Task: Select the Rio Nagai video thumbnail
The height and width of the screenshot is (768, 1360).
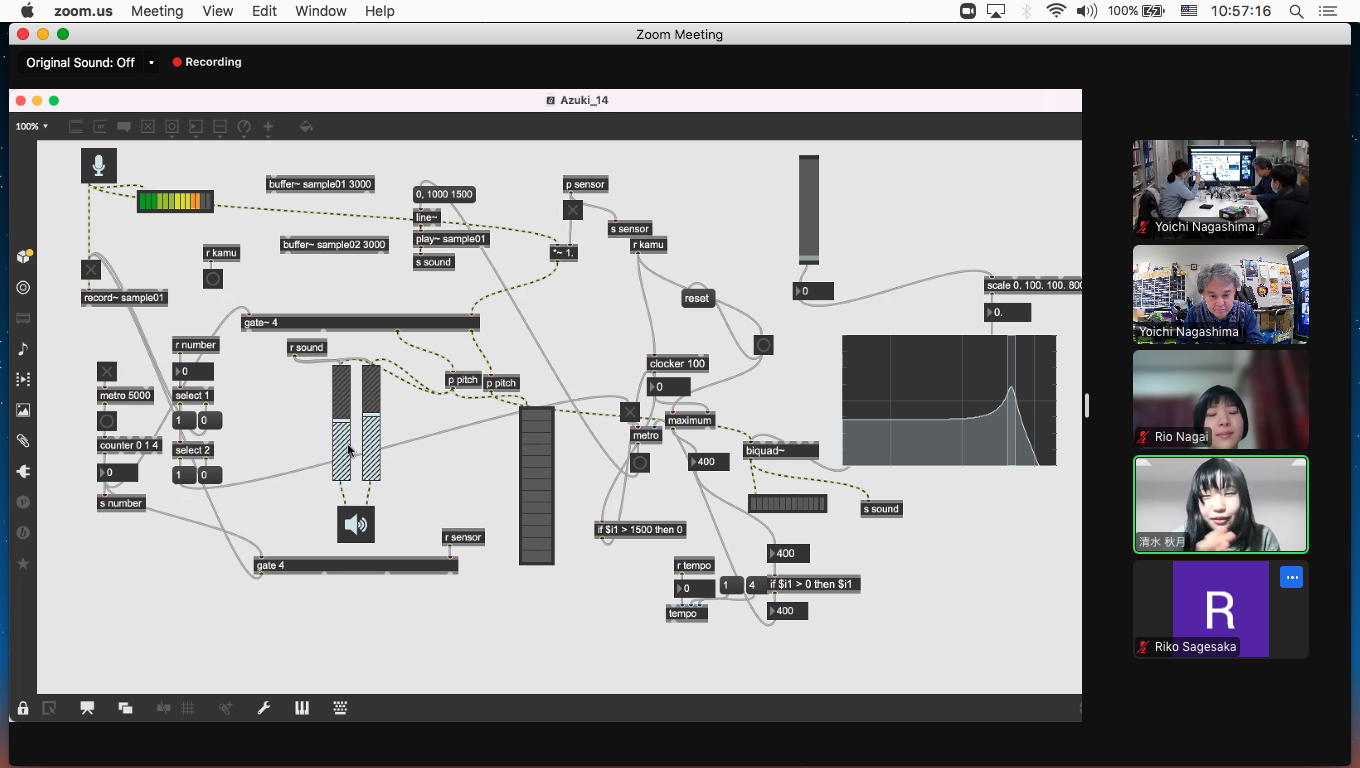Action: 1220,399
